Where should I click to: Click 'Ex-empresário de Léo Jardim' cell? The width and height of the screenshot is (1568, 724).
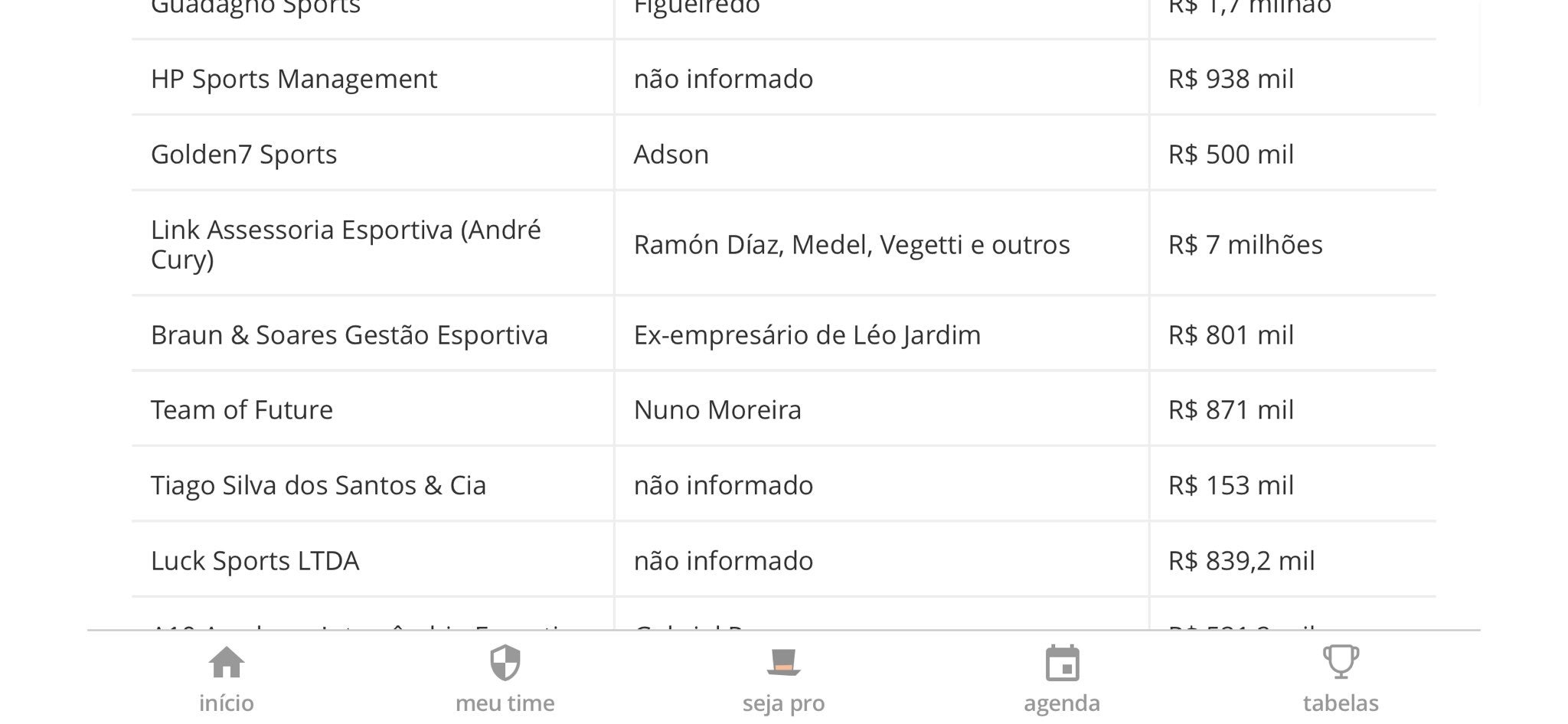[x=881, y=334]
